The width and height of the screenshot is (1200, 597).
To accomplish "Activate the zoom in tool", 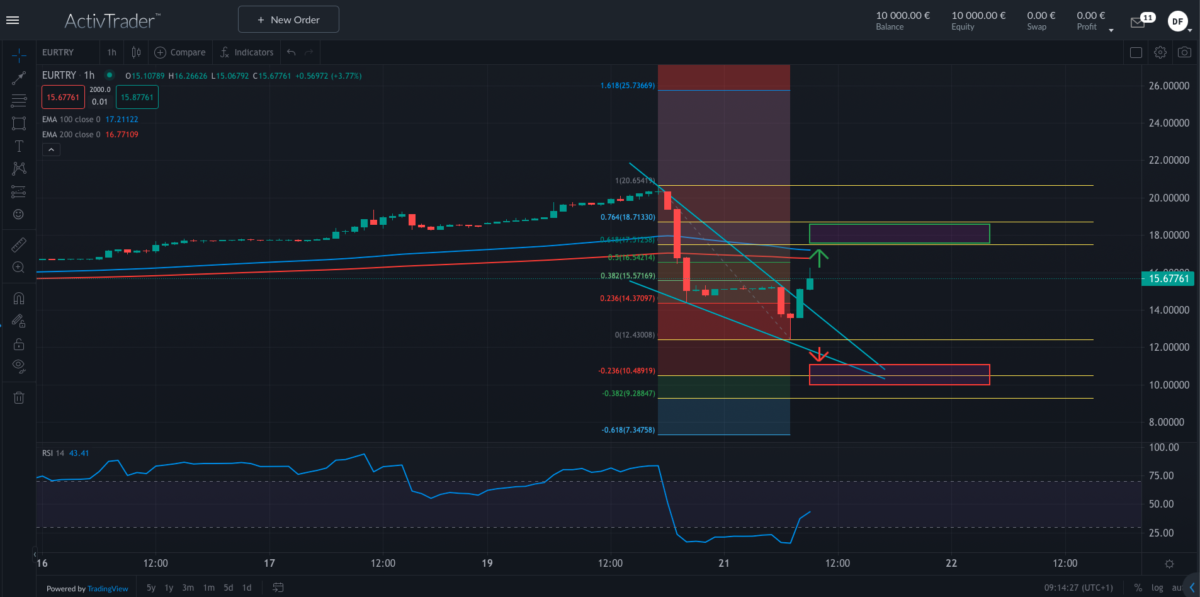I will pos(18,268).
